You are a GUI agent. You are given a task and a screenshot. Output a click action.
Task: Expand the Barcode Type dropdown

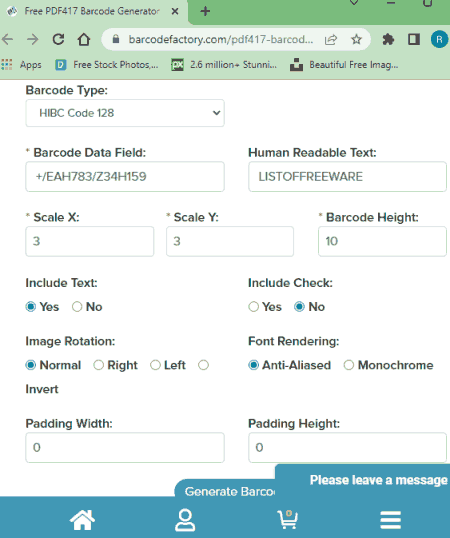[125, 113]
